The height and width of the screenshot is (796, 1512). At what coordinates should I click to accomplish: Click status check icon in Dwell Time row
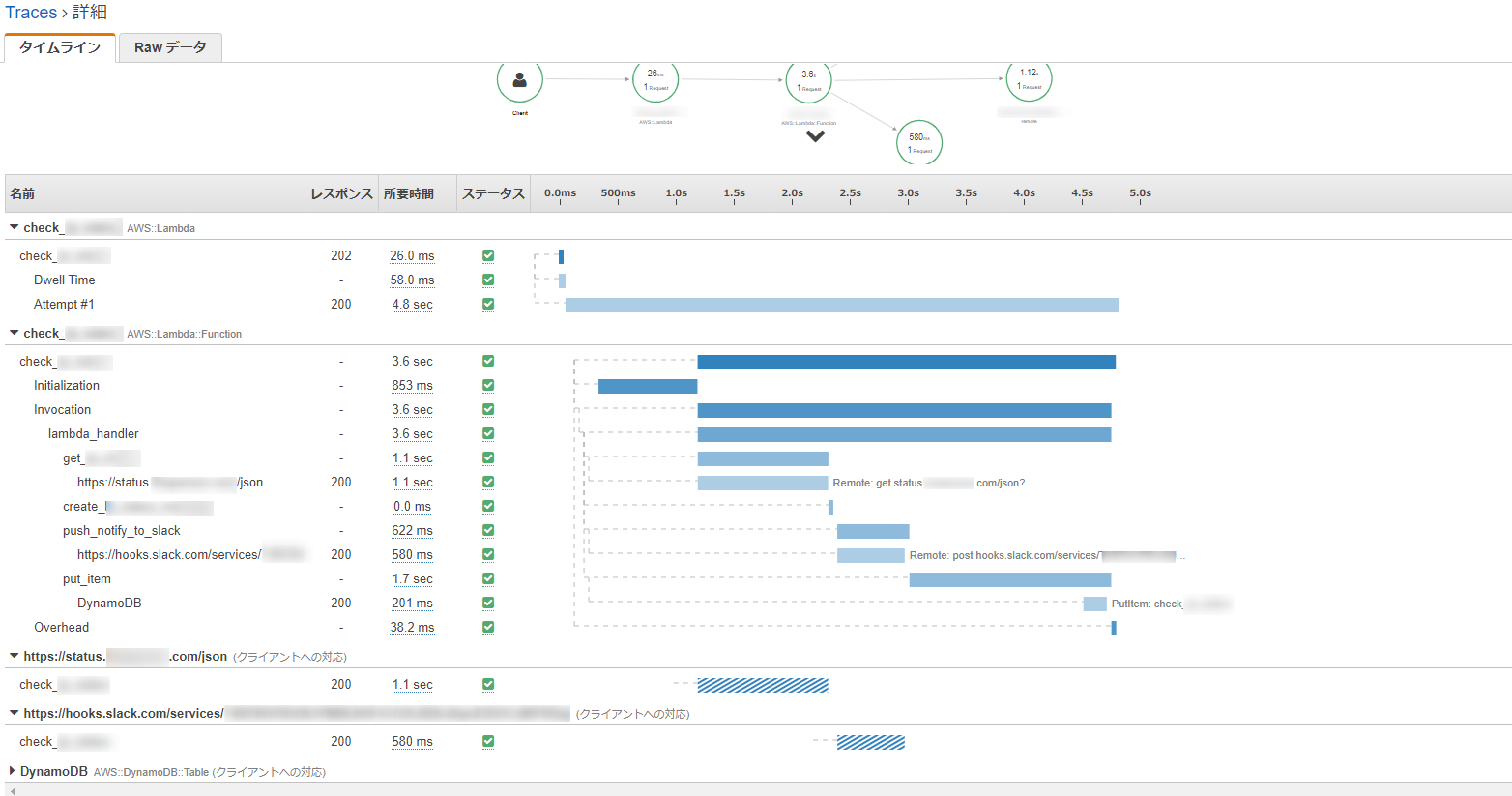(x=488, y=280)
